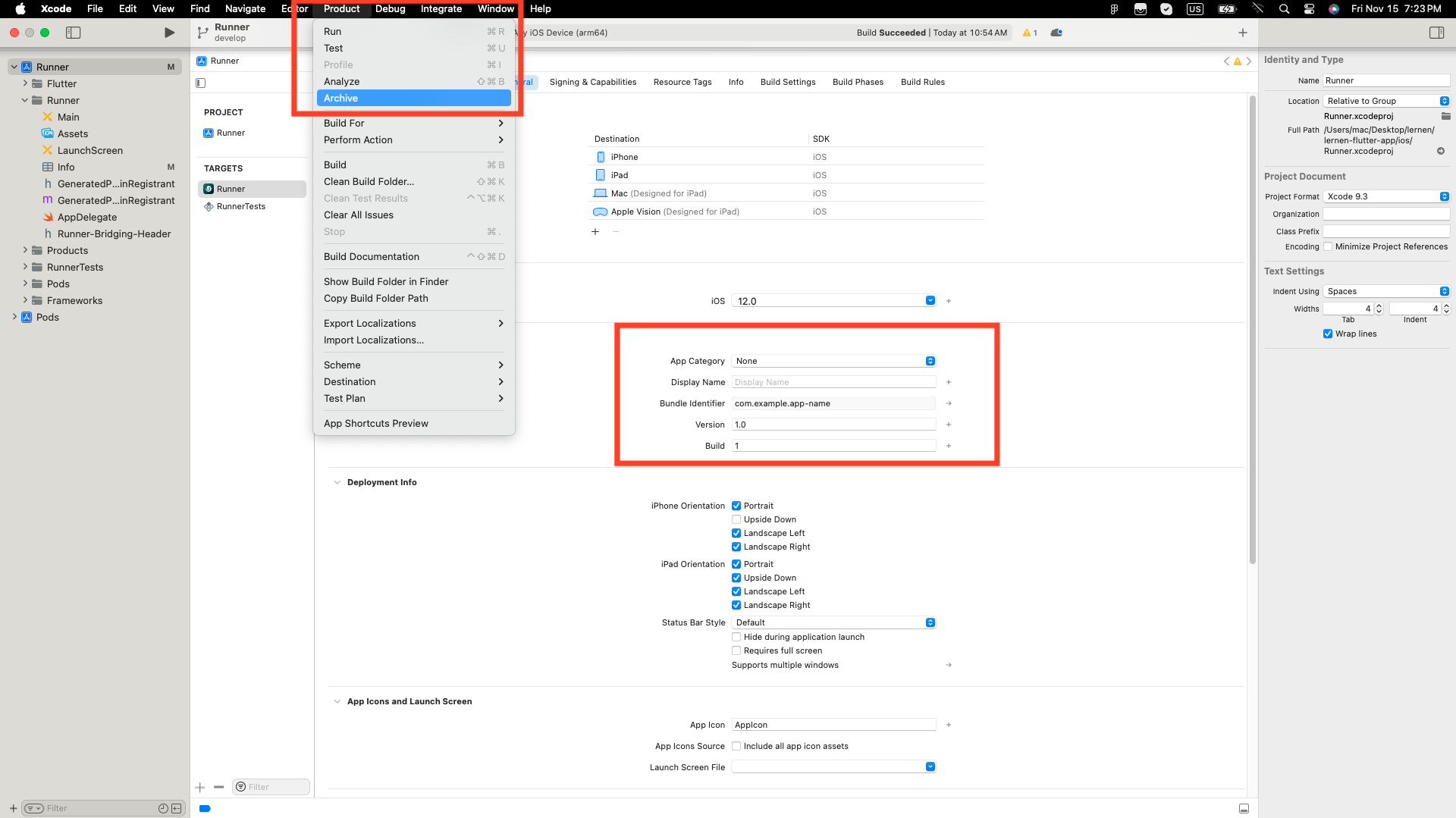Expand the Pods folder under Runner
This screenshot has width=1456, height=818.
click(25, 284)
